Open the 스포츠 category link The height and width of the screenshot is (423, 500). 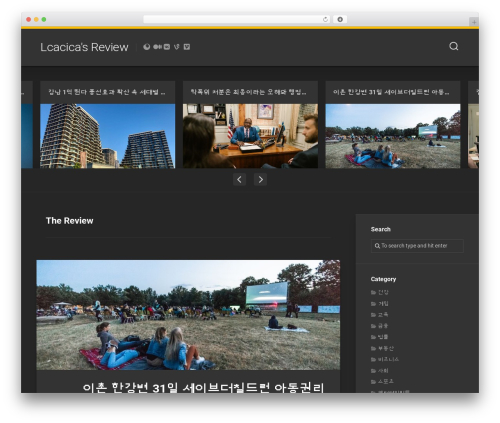386,381
